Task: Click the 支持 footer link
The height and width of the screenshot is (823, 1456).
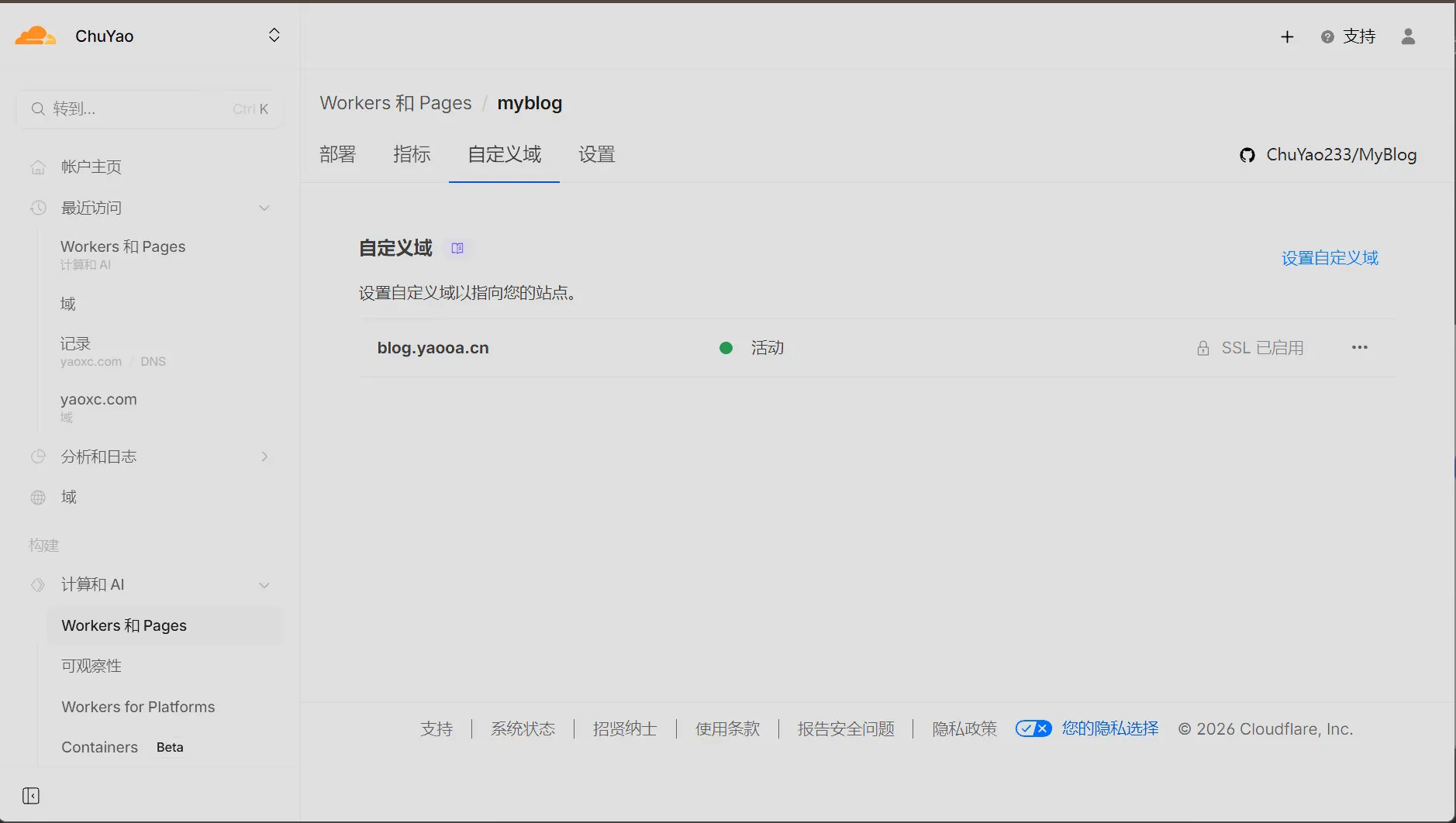Action: (x=436, y=729)
